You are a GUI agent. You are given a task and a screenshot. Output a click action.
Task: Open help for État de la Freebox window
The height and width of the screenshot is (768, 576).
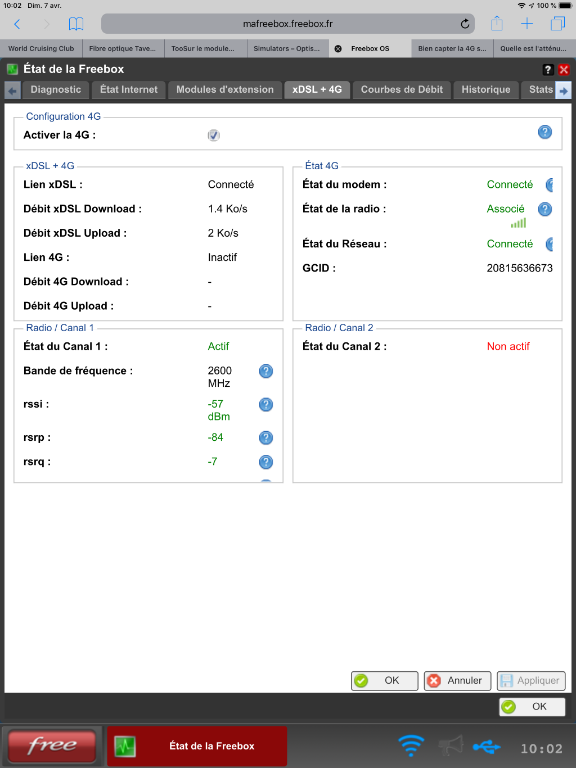point(548,70)
